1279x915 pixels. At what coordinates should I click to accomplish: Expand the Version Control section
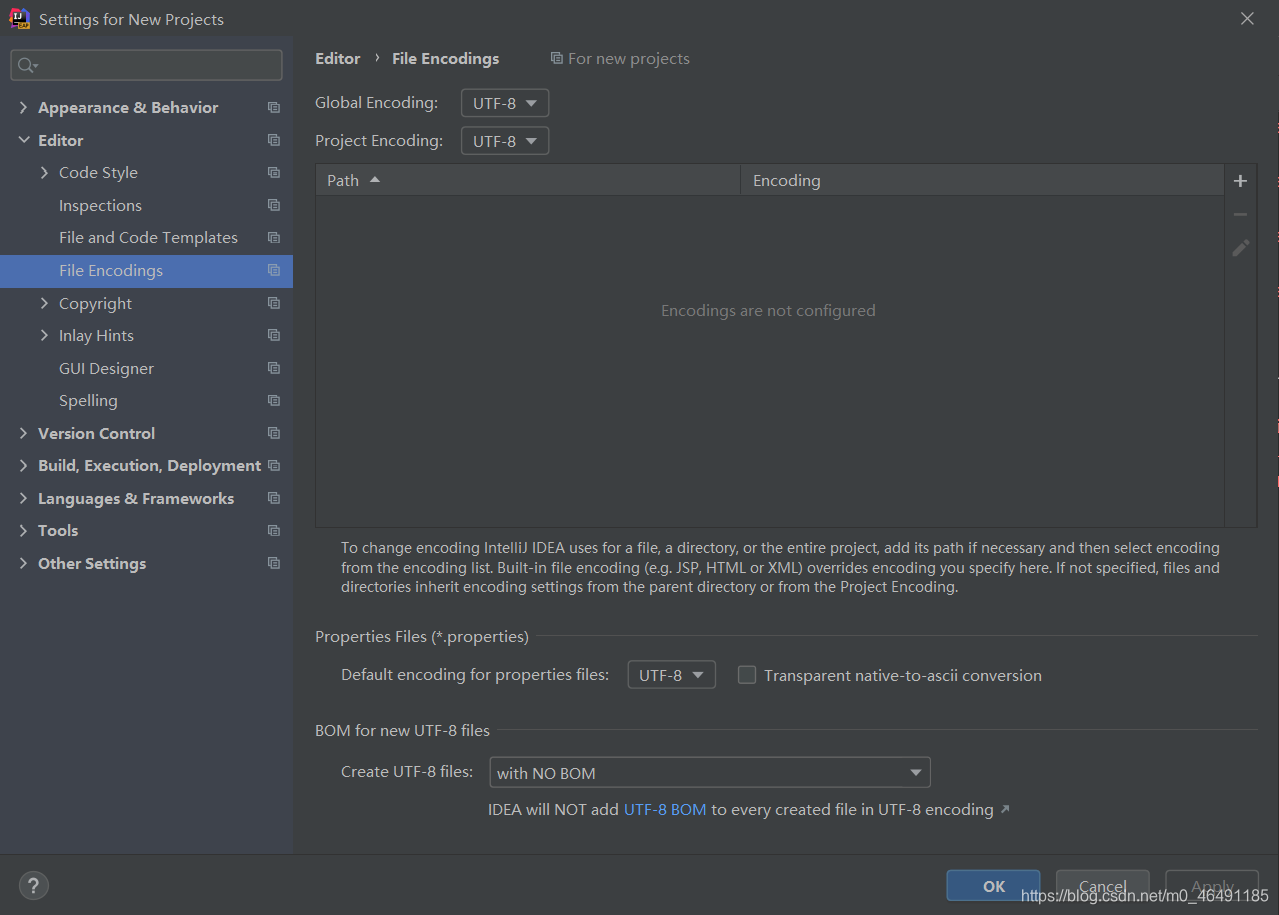[23, 433]
